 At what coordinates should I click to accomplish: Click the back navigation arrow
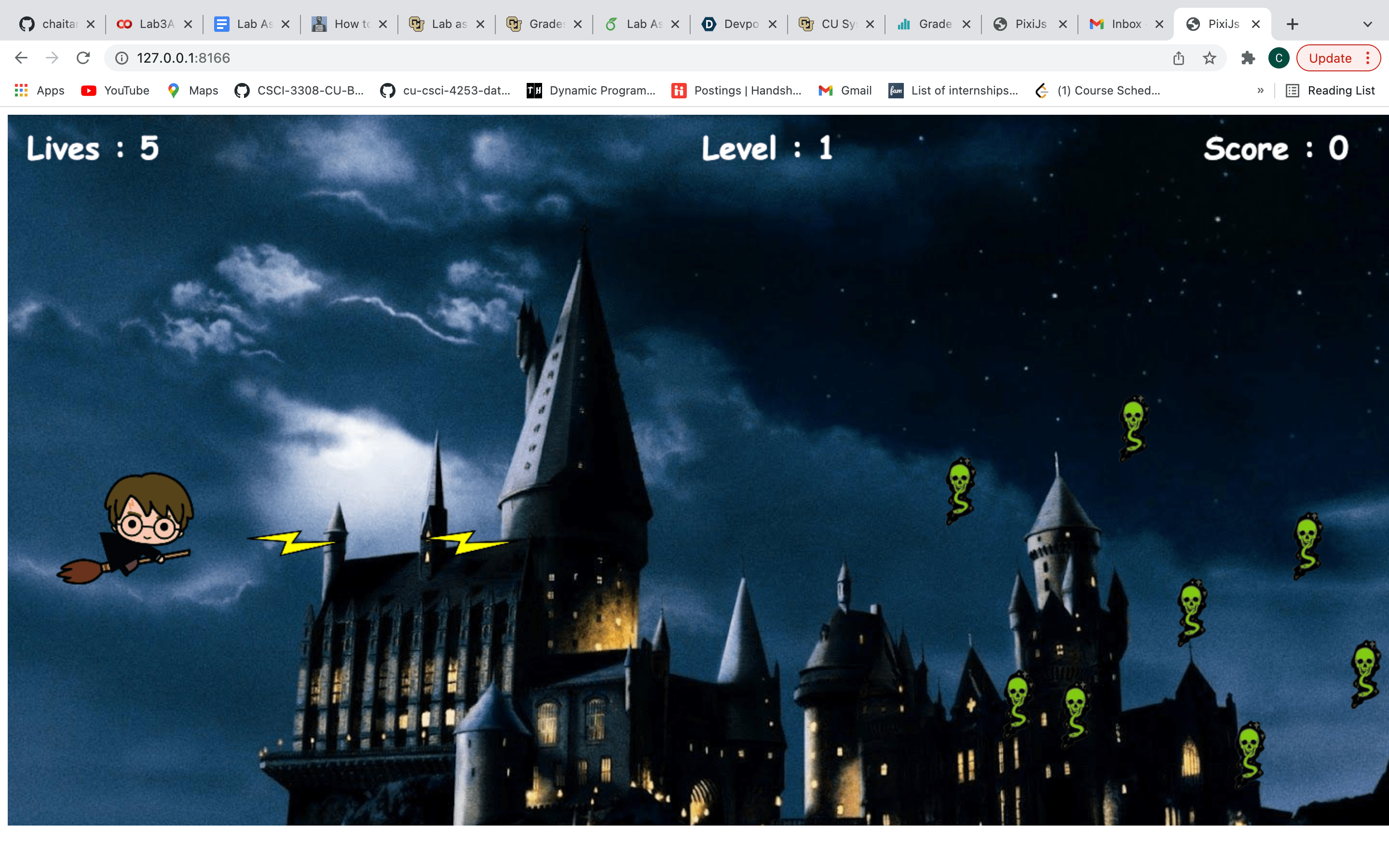[x=21, y=58]
